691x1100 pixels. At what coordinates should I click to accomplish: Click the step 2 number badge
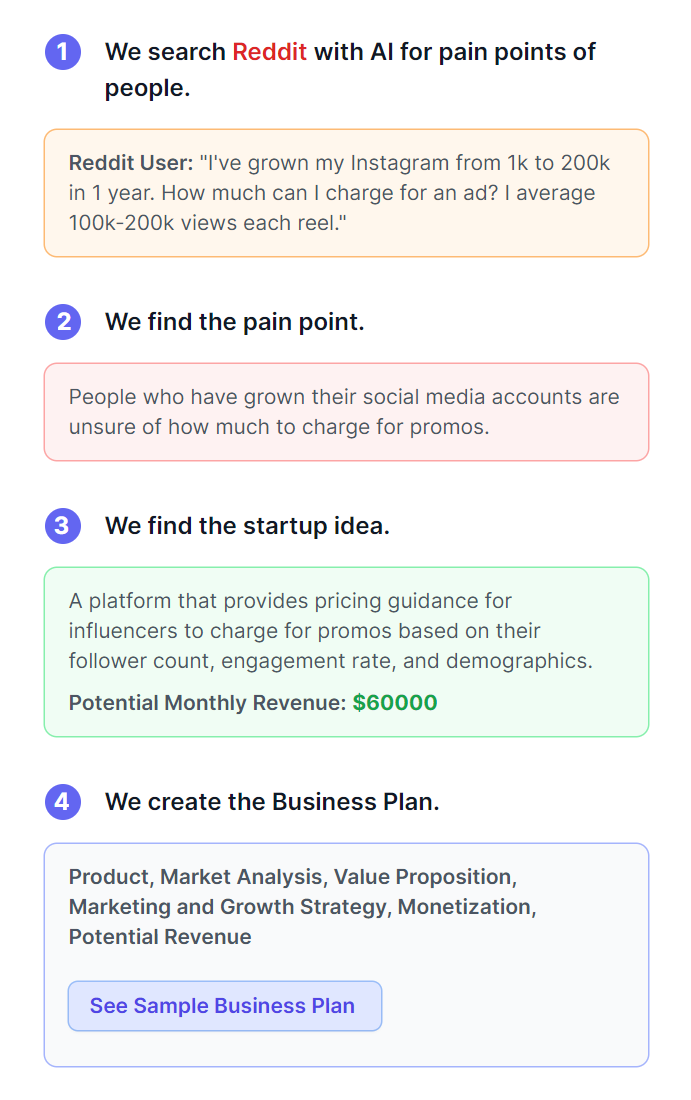coord(62,322)
